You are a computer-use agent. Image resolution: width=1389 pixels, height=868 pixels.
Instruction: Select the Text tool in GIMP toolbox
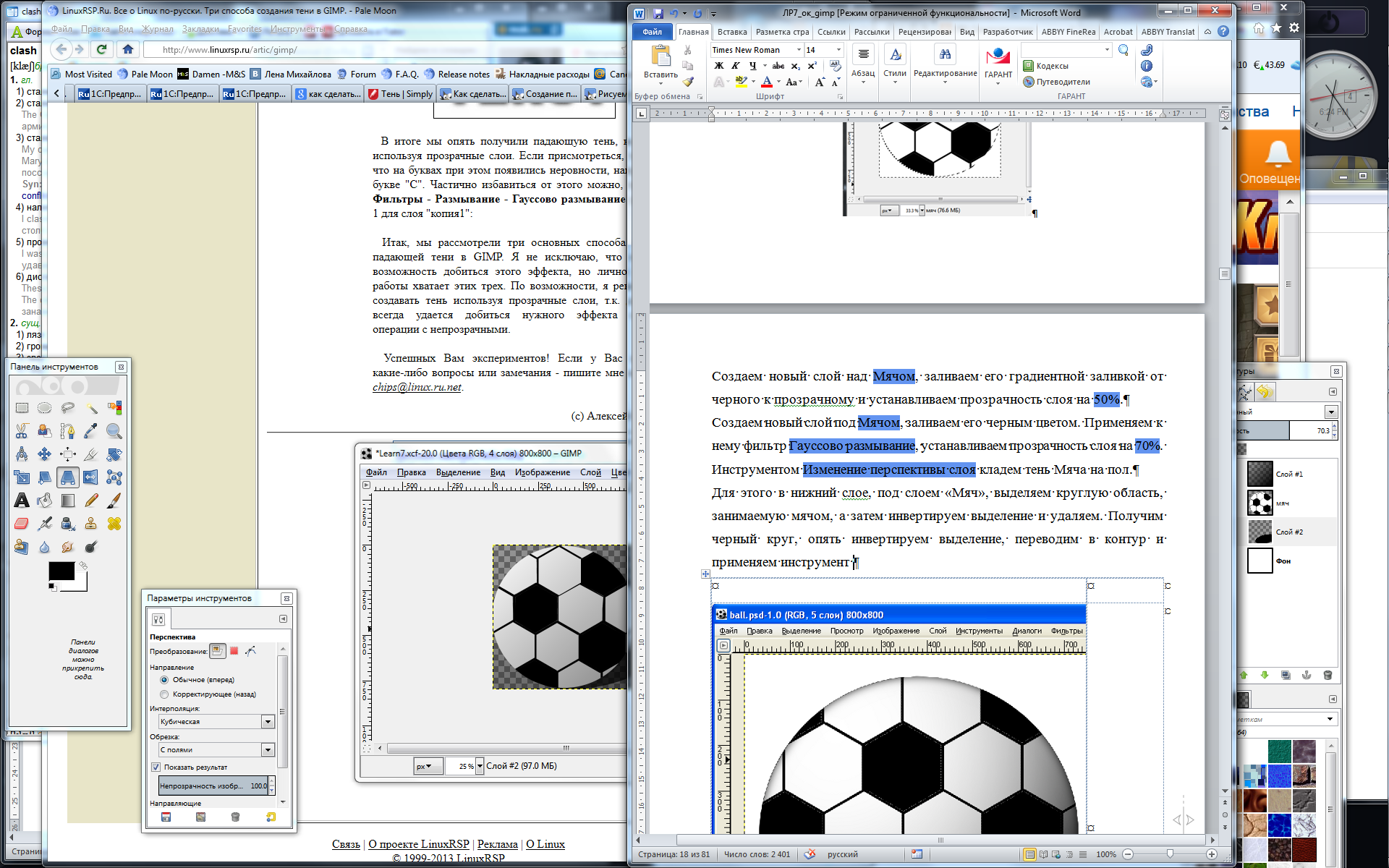coord(22,501)
